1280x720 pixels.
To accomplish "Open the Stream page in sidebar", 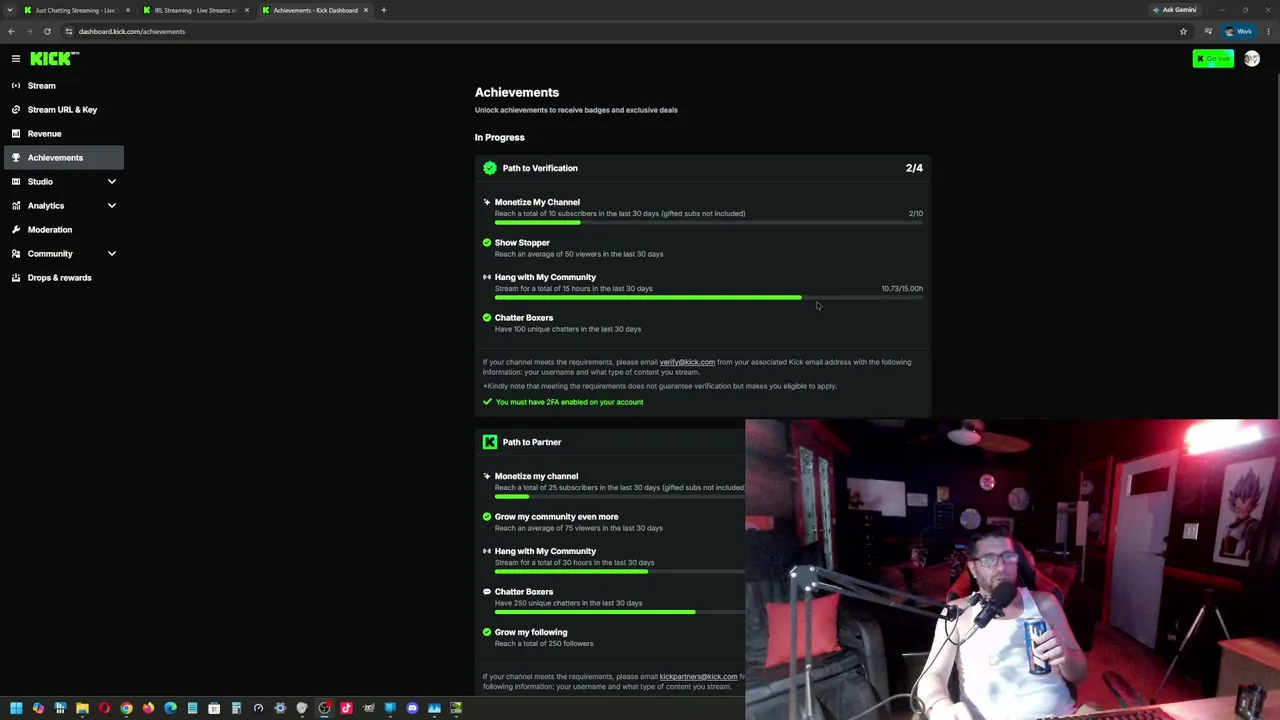I will [x=64, y=86].
